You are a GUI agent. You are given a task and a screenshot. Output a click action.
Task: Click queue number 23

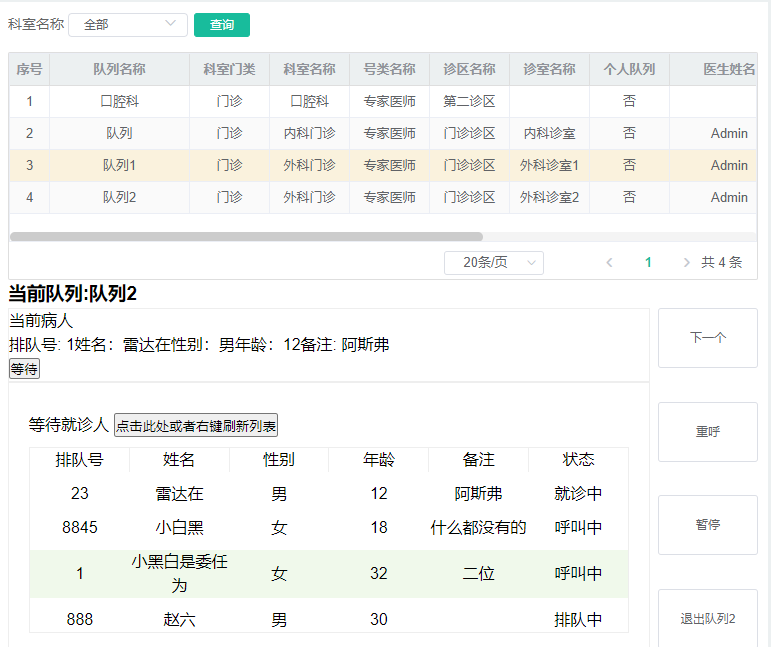pos(80,494)
